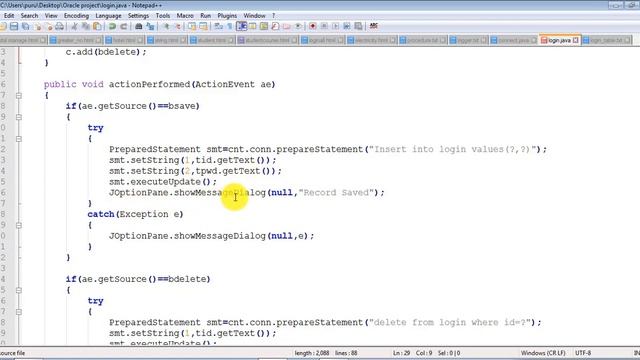Click the Windows (CR LF) status entry

click(x=543, y=353)
